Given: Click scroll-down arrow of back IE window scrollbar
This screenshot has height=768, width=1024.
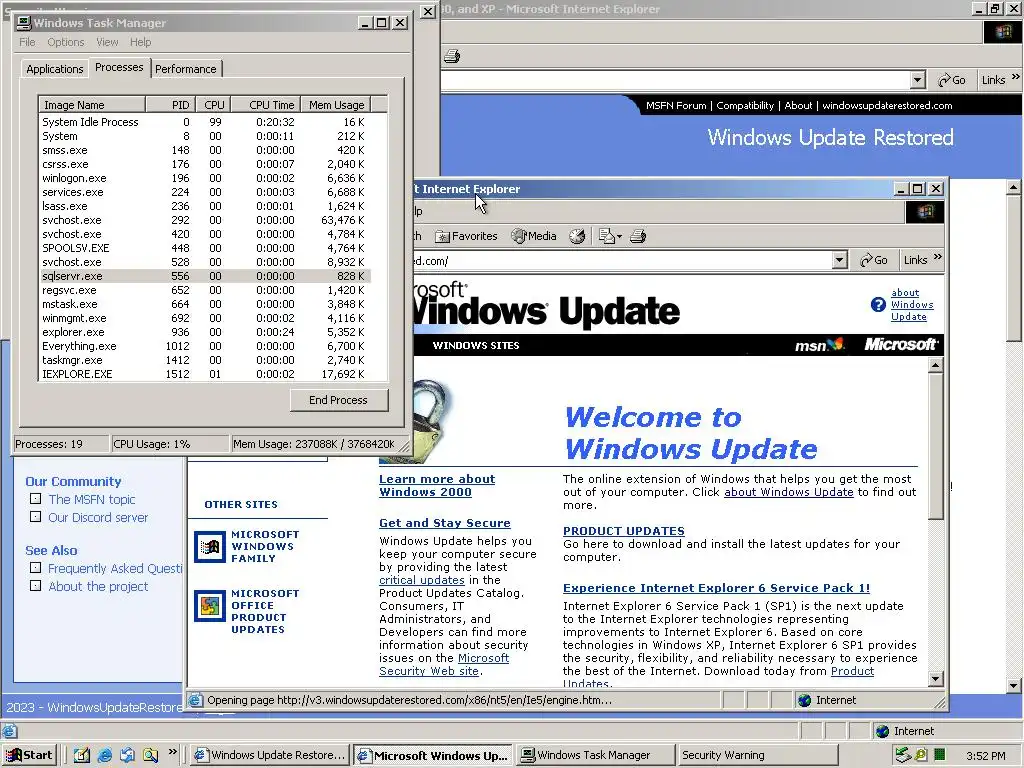Looking at the screenshot, I should coord(1014,686).
